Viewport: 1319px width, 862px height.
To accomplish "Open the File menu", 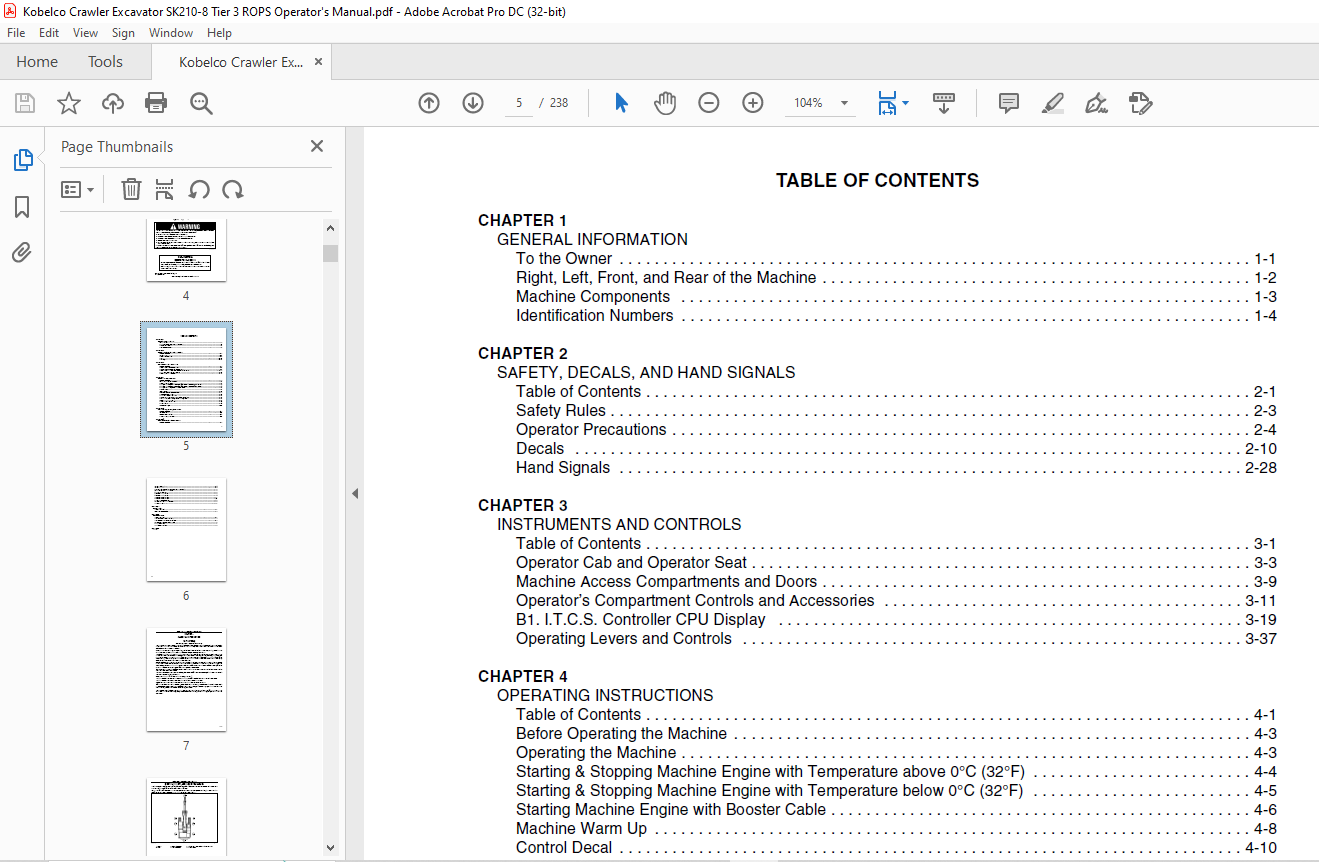I will click(x=16, y=33).
